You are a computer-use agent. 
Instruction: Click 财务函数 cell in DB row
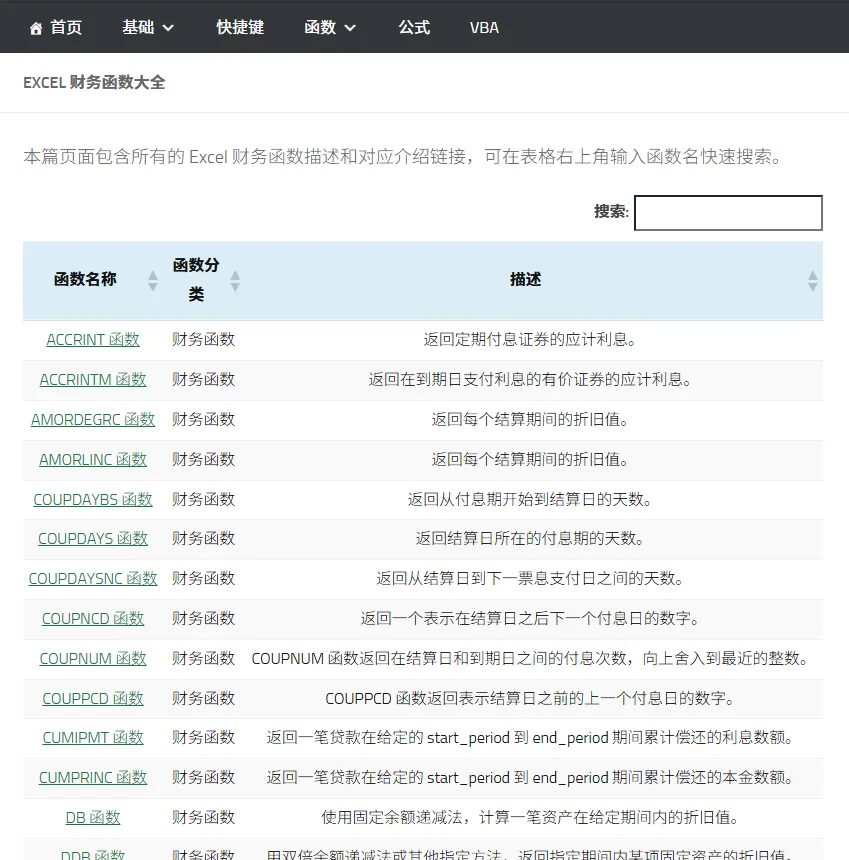pos(203,818)
